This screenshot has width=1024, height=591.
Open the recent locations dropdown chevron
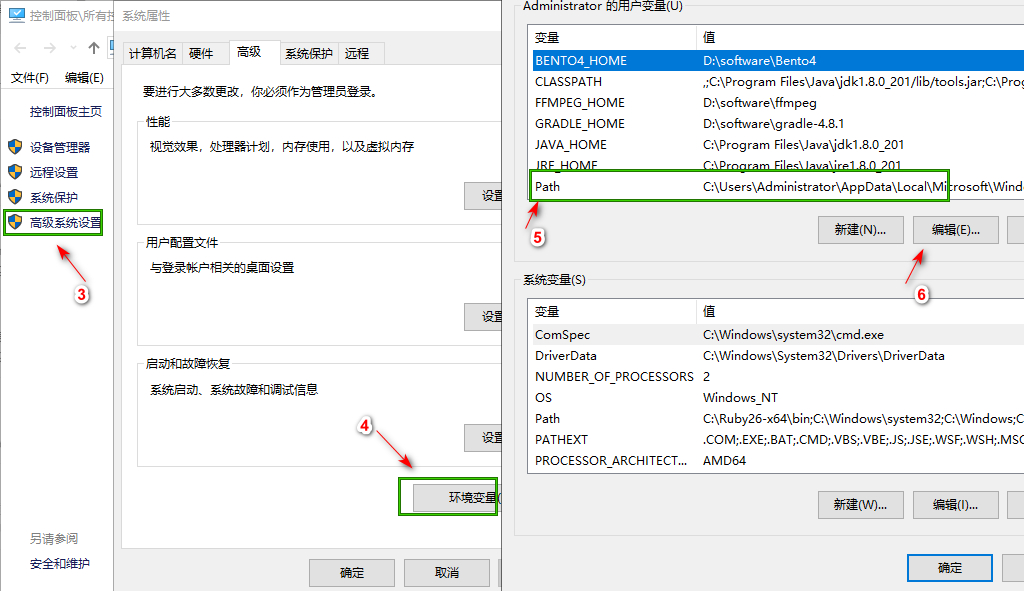[73, 48]
